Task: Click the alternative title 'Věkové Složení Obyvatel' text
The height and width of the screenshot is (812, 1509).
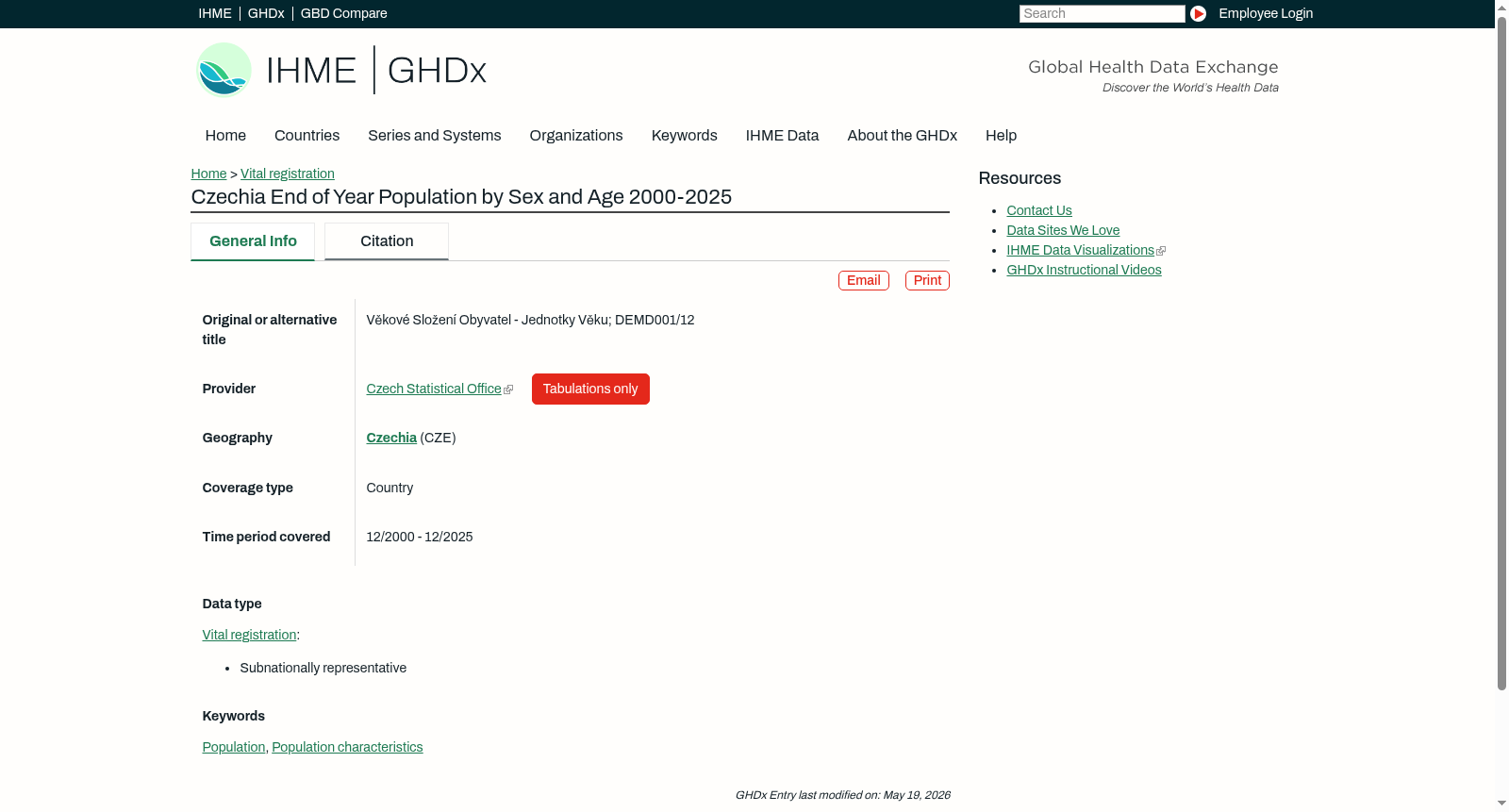Action: coord(530,320)
